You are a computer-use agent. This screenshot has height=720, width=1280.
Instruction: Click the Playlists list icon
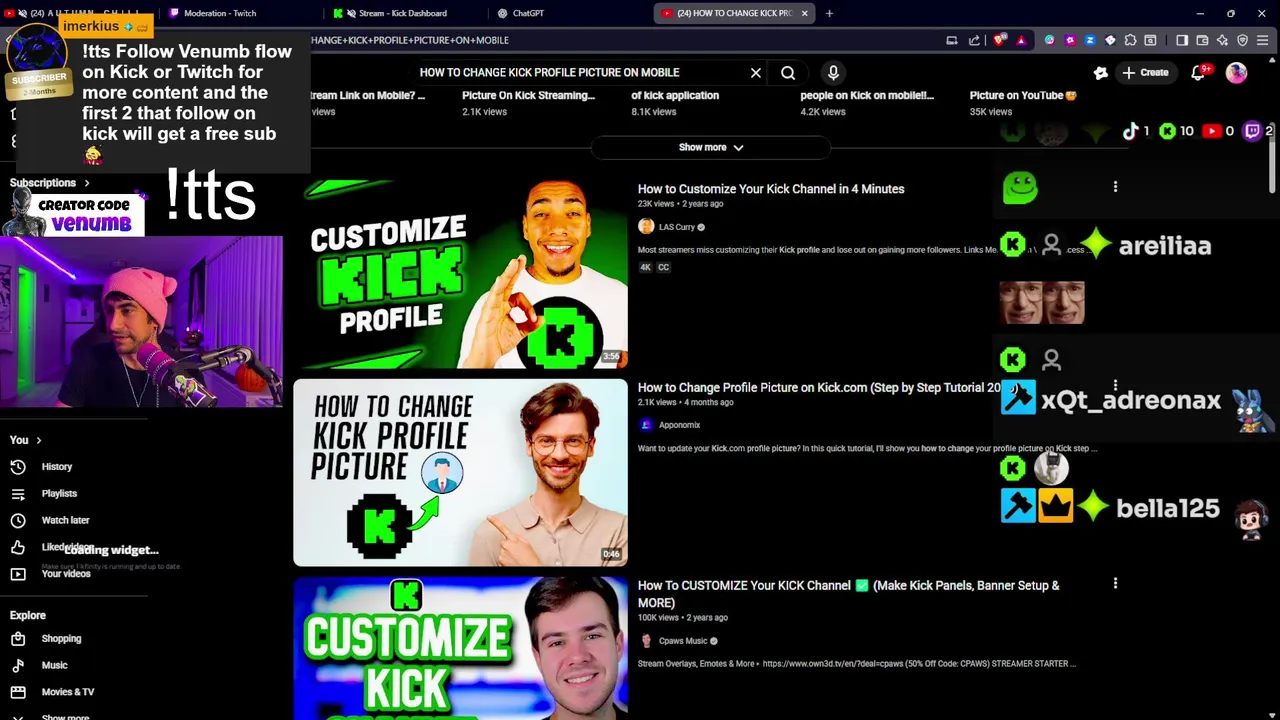pos(18,494)
